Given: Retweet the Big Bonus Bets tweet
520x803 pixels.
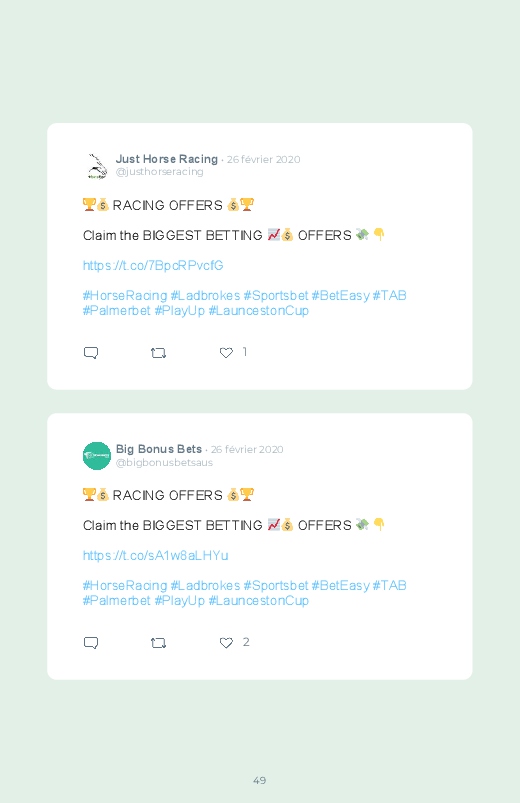Looking at the screenshot, I should point(158,643).
